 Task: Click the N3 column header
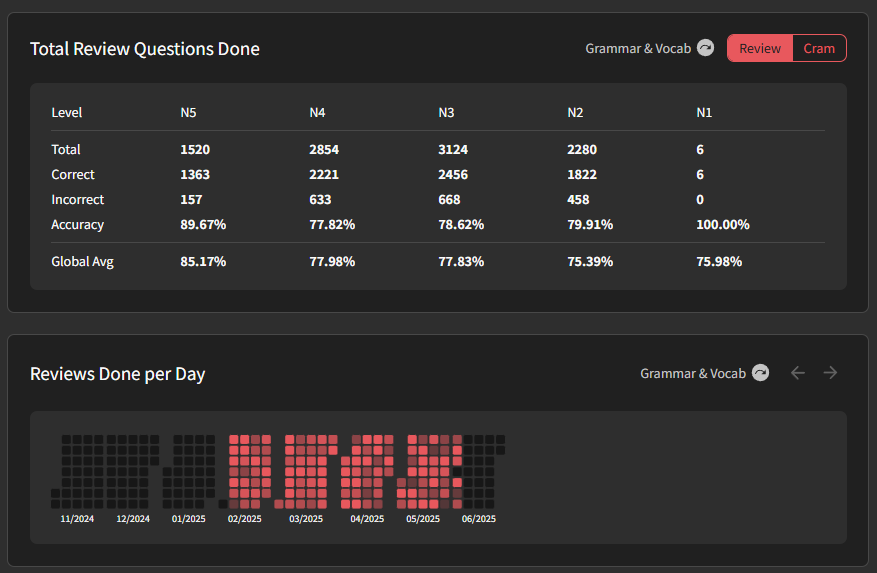tap(446, 112)
